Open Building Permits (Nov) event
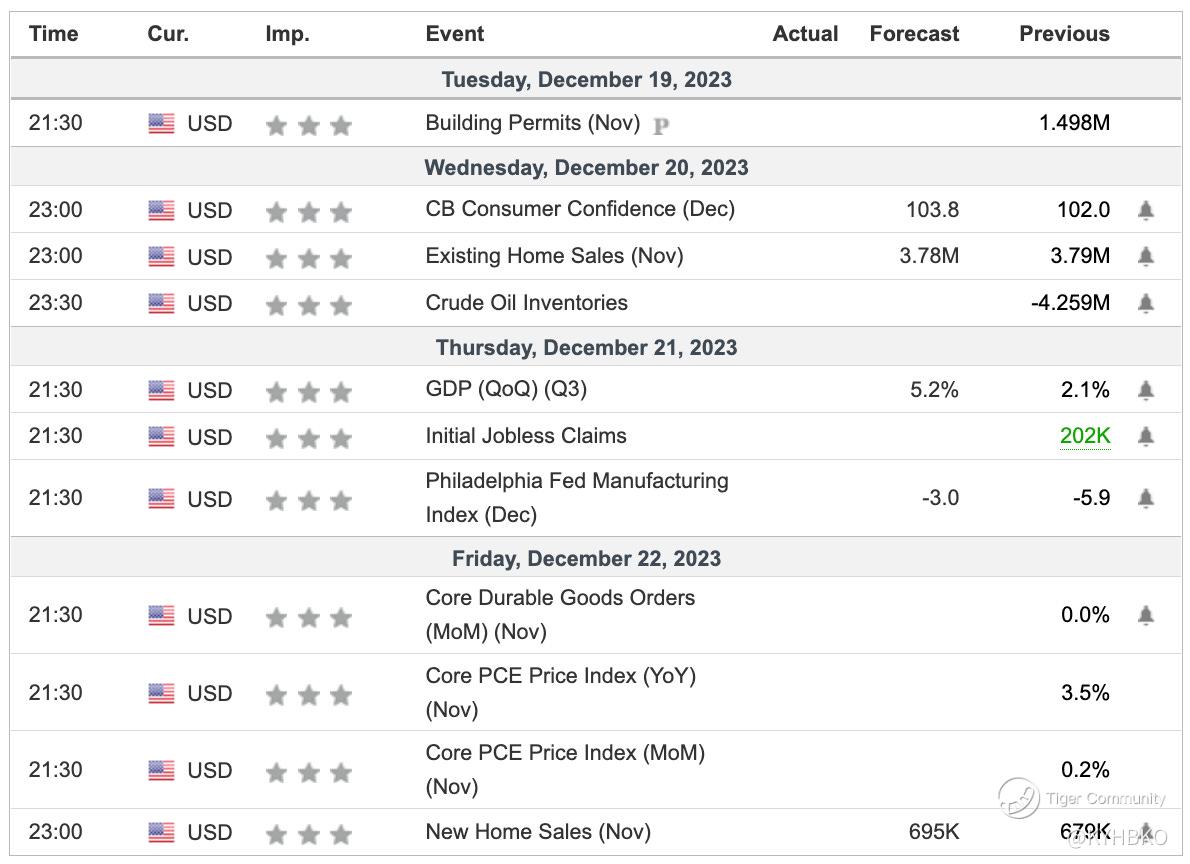 pos(531,123)
